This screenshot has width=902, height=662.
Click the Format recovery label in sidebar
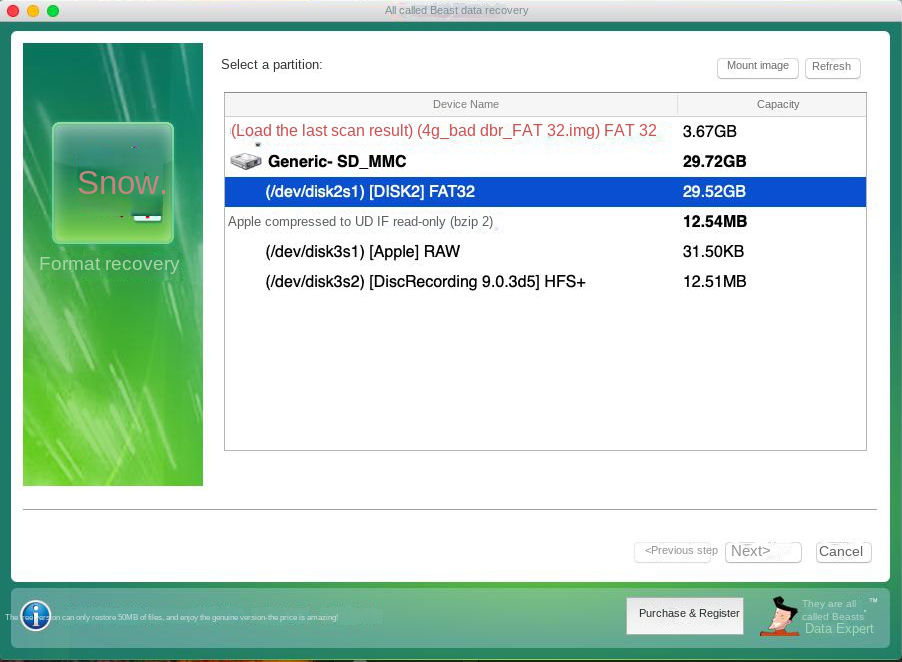pos(108,264)
